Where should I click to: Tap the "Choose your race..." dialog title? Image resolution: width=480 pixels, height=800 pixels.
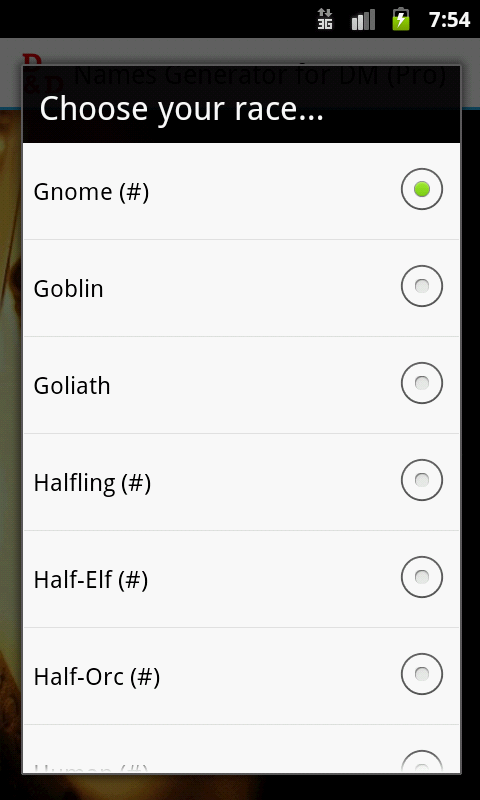(x=182, y=109)
